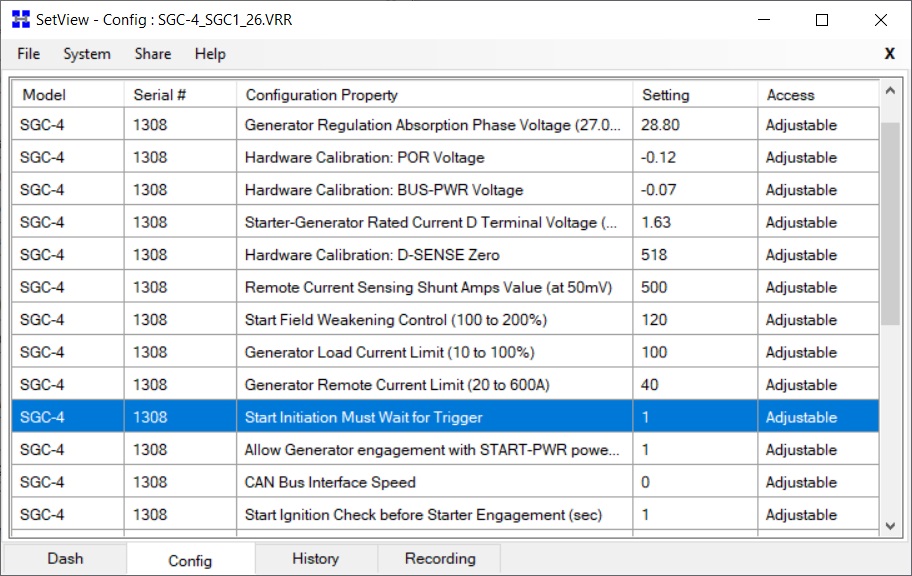Select the CAN Bus Interface Speed row
This screenshot has height=576, width=912.
[330, 482]
